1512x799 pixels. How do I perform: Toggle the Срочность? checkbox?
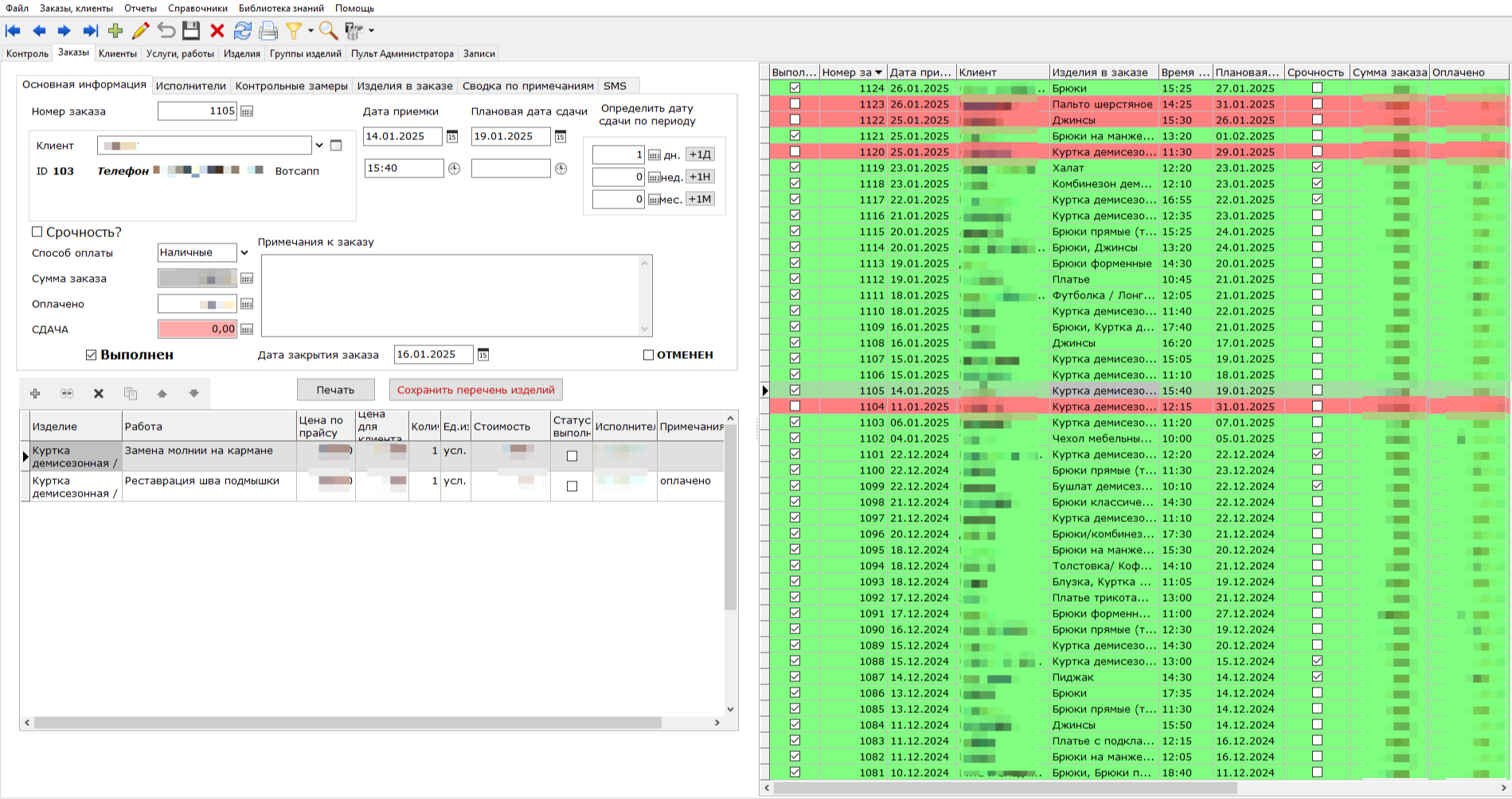[37, 232]
